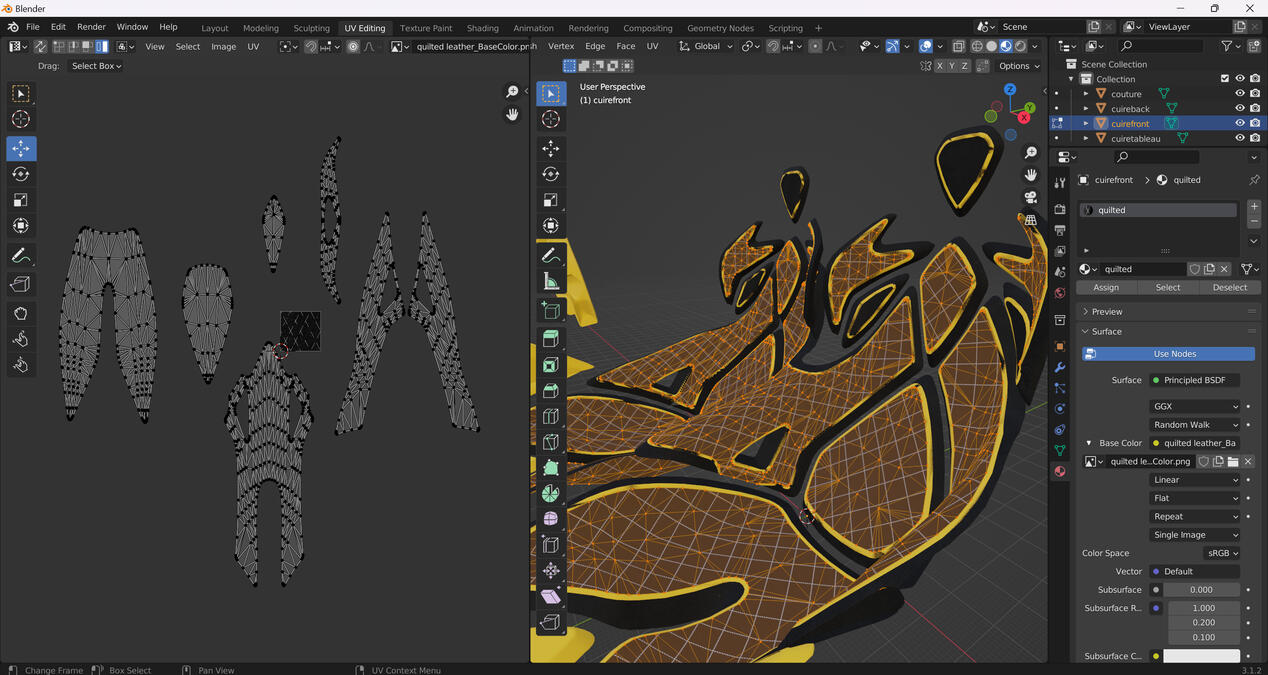The height and width of the screenshot is (675, 1268).
Task: Select the Annotate tool in the UV editor toolbar
Action: 20,256
